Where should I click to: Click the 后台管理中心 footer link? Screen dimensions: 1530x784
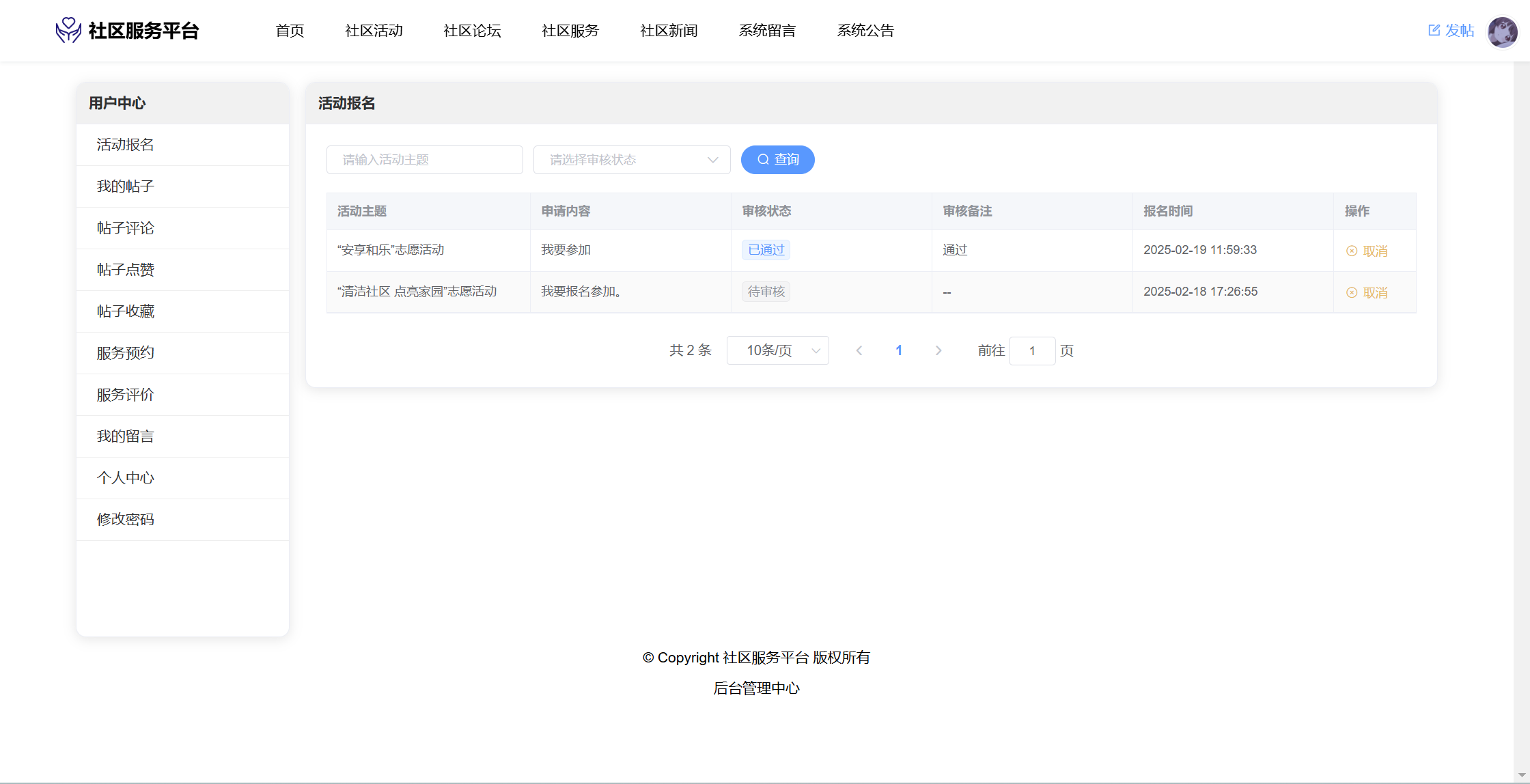pos(756,688)
